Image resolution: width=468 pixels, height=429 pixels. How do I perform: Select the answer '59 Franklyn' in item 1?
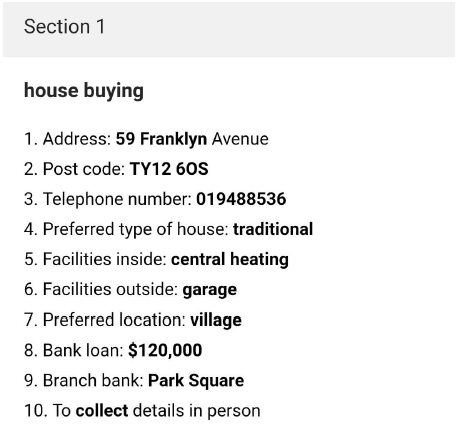161,139
